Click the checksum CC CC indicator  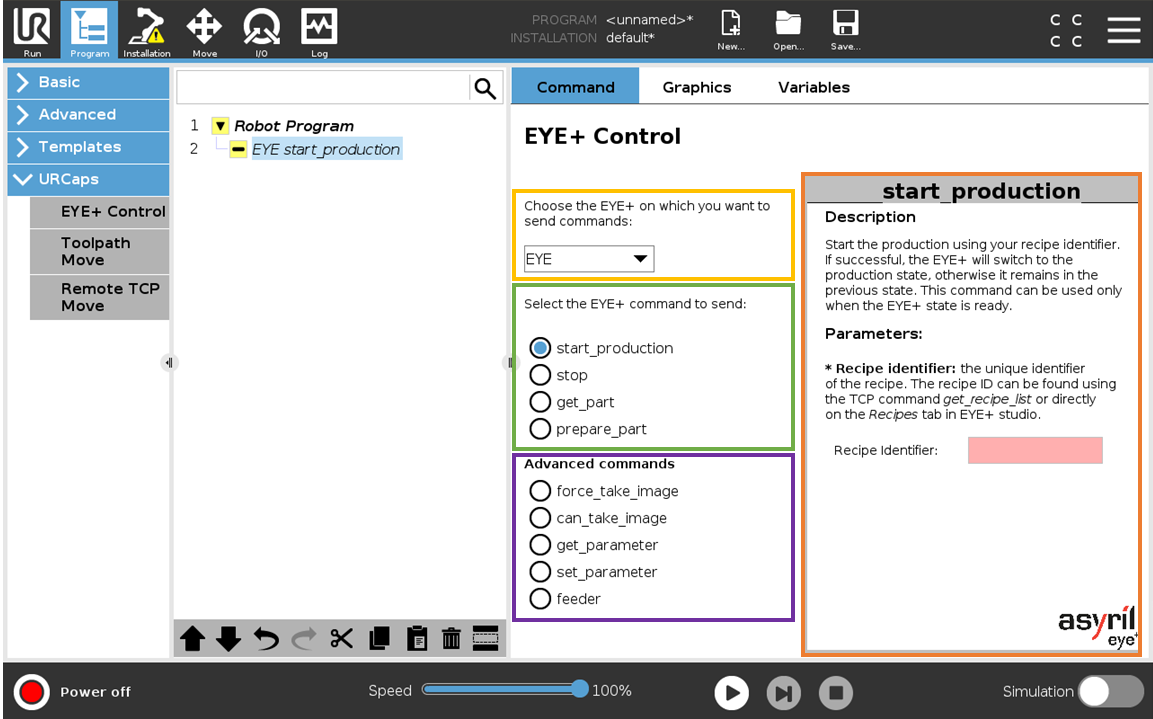1066,30
